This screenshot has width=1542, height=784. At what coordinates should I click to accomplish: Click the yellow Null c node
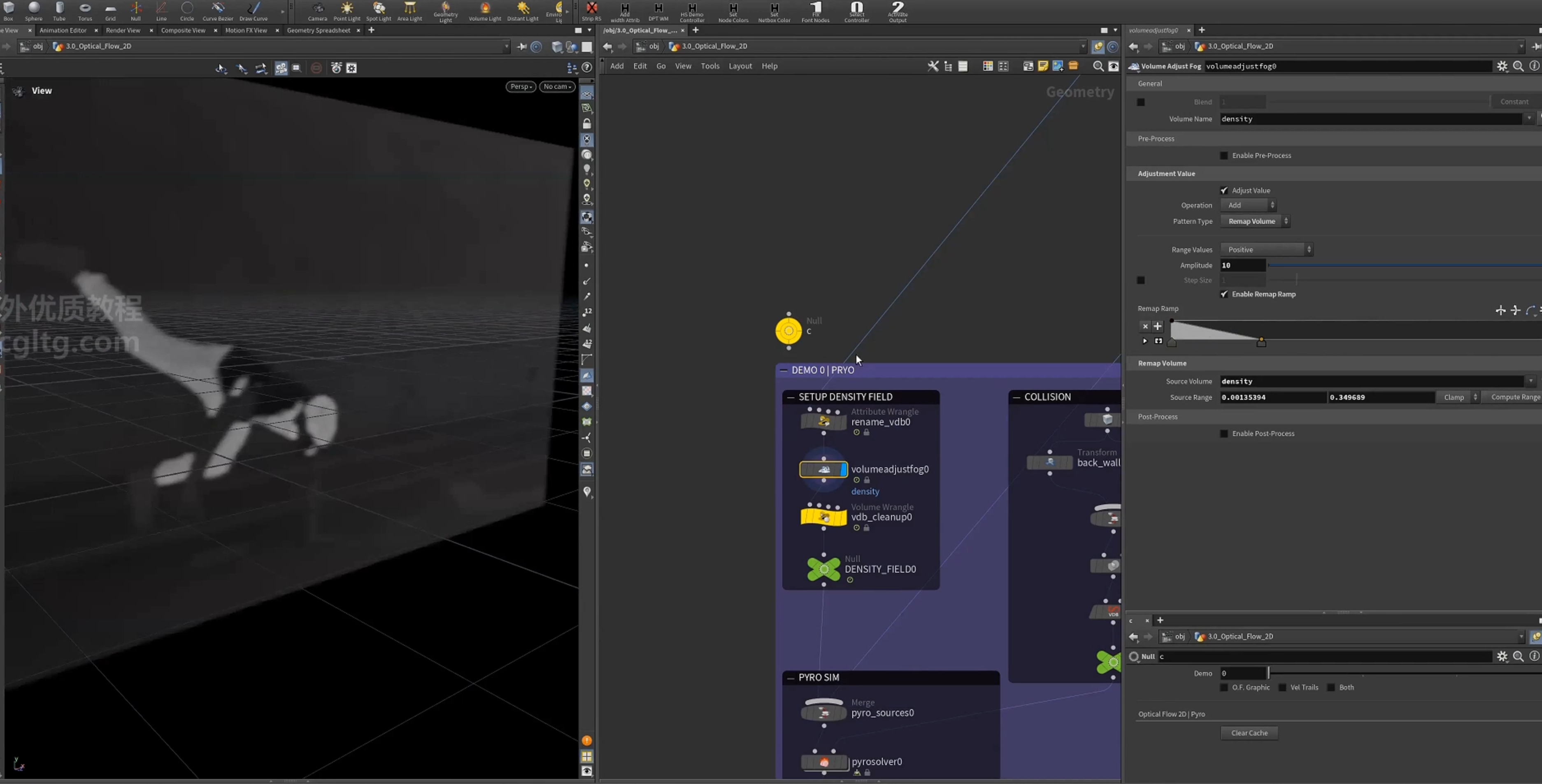pos(788,330)
